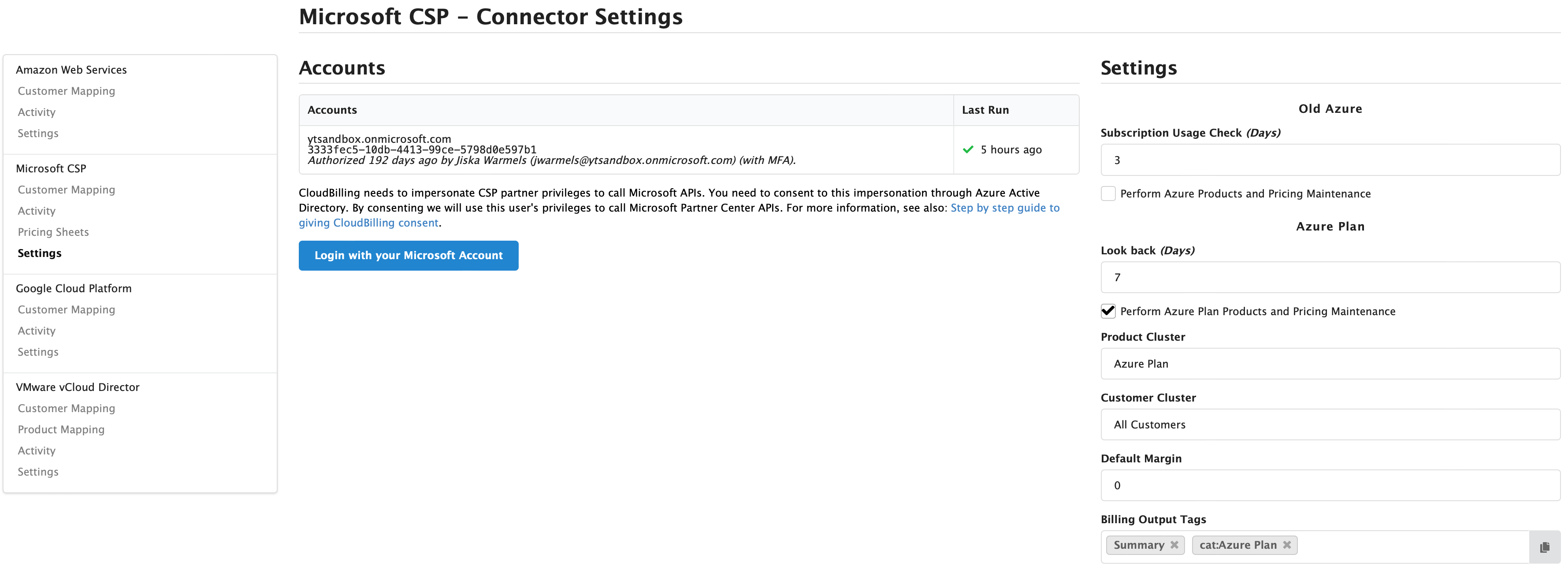Remove the cat:Azure Plan tag
1568x573 pixels.
1287,545
